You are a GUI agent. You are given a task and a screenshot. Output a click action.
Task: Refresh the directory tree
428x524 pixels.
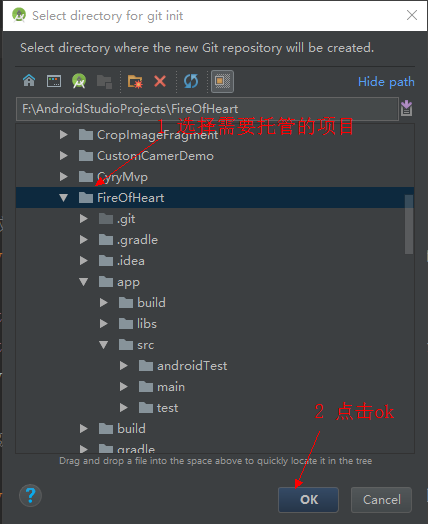tap(191, 81)
